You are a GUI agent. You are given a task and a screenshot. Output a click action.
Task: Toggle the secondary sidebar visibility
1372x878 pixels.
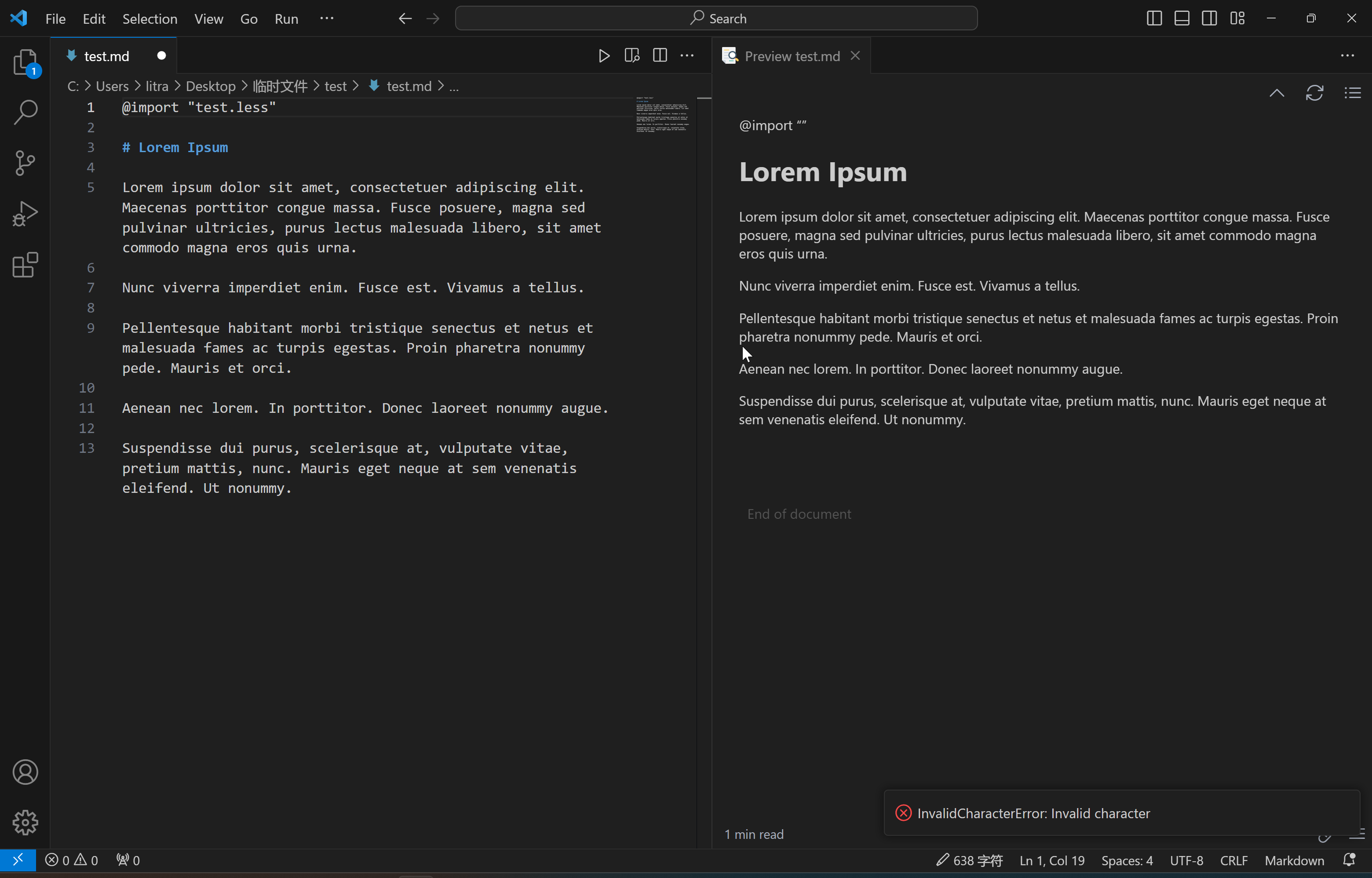1209,18
